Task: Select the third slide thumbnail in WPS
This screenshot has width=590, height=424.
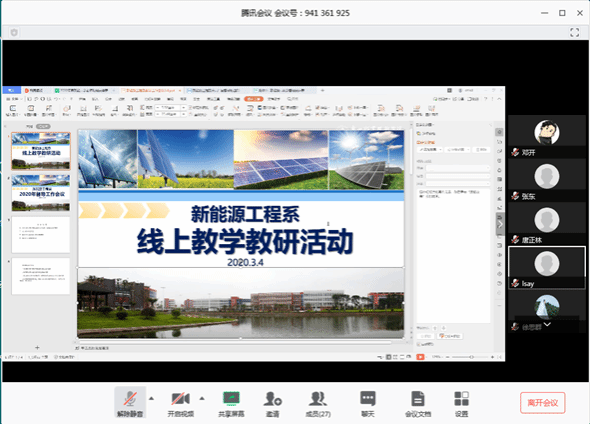Action: [41, 234]
